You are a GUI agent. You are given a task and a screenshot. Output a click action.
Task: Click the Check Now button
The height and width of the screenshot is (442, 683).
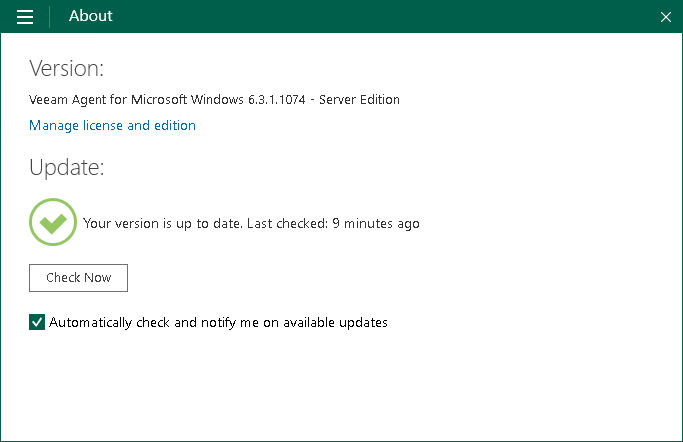78,278
